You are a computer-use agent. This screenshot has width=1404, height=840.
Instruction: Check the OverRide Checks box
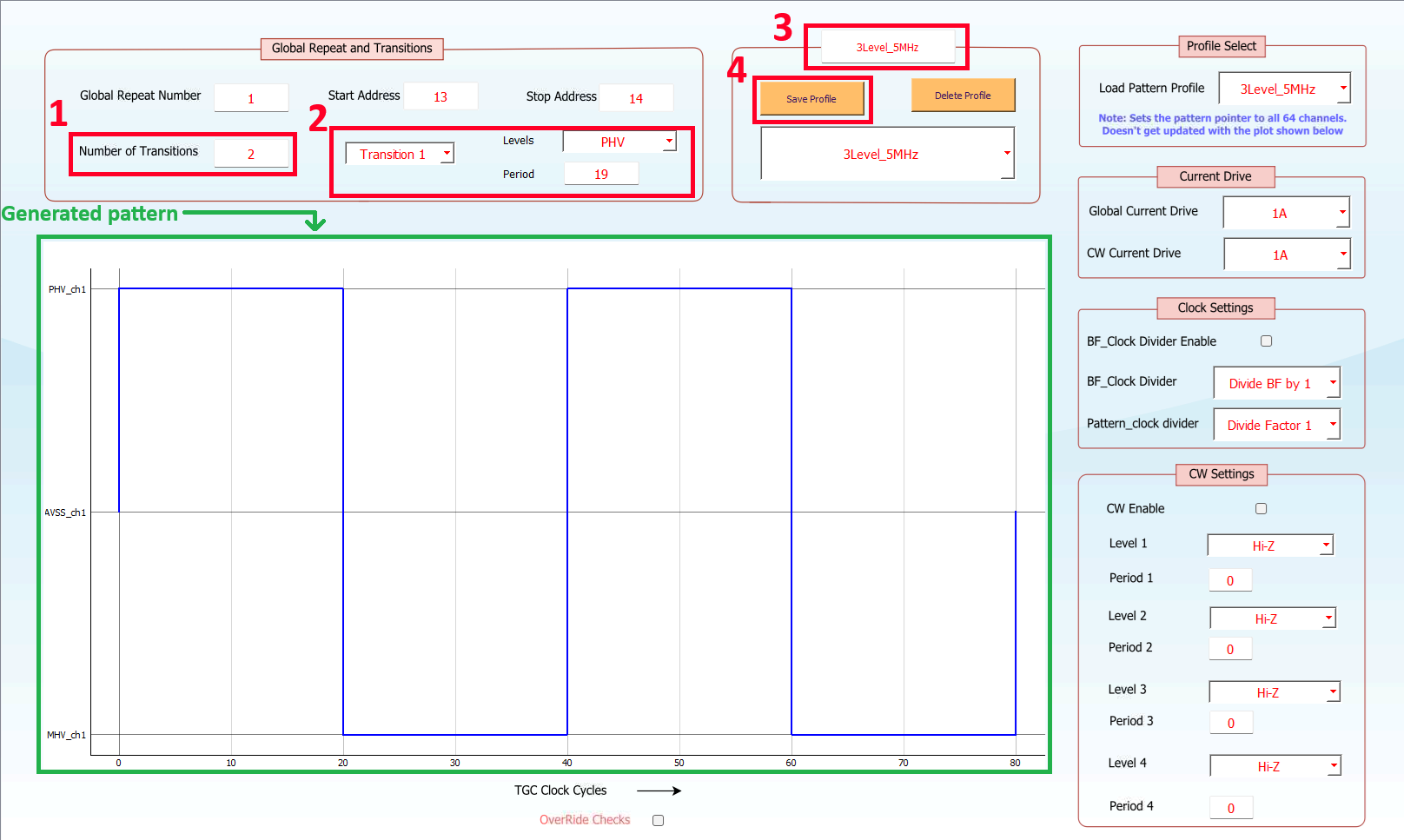[x=658, y=820]
